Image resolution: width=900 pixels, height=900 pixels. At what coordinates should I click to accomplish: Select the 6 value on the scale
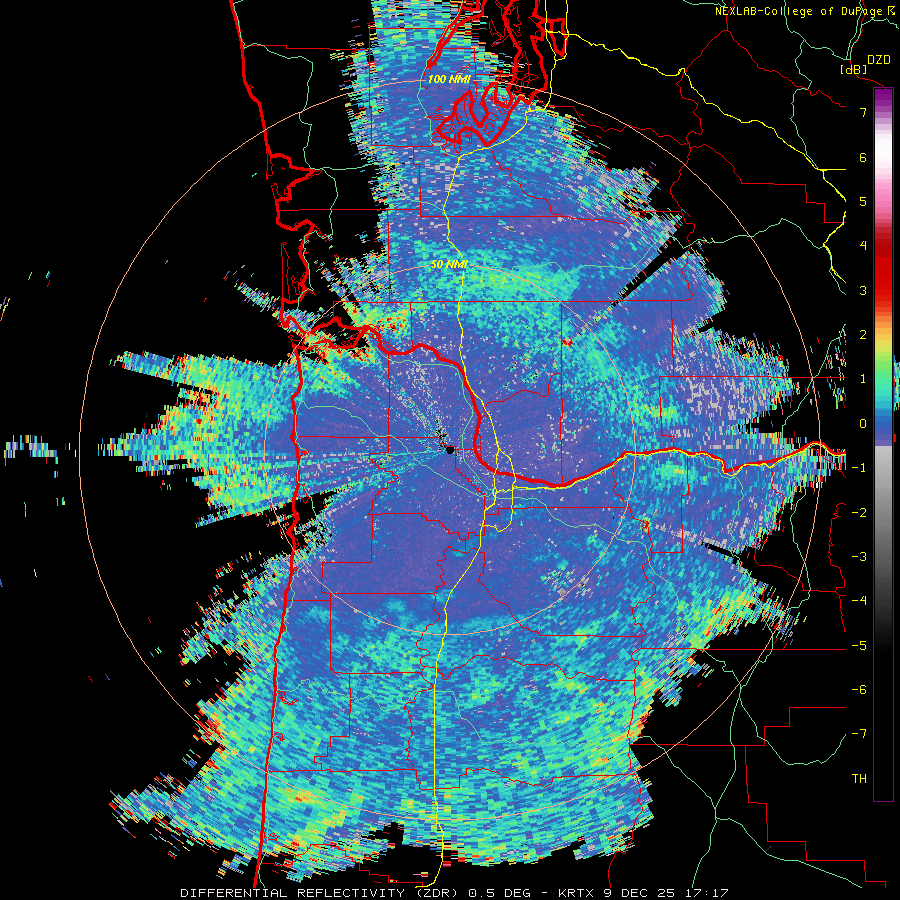tap(863, 157)
